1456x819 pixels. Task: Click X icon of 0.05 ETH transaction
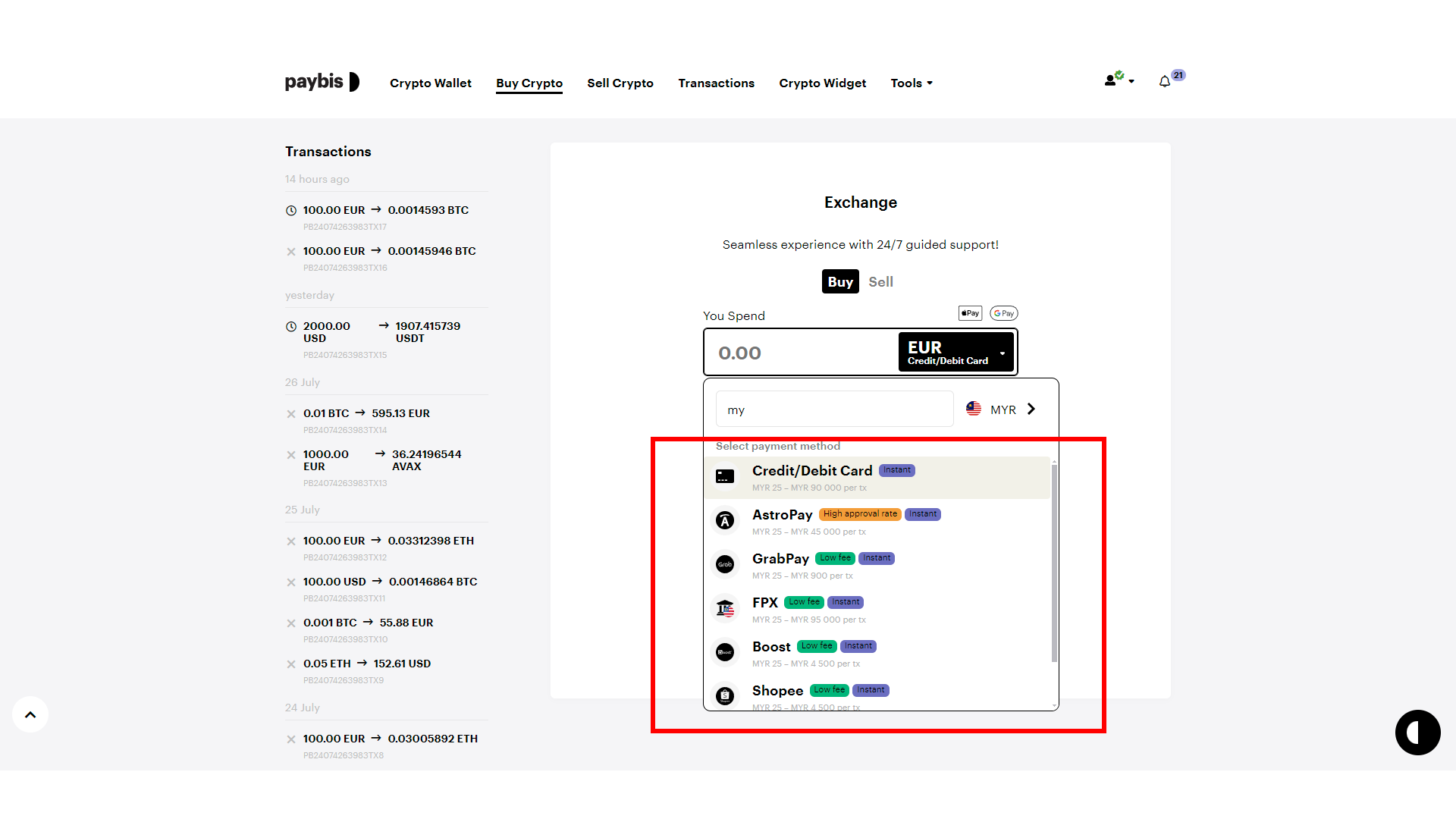click(291, 664)
